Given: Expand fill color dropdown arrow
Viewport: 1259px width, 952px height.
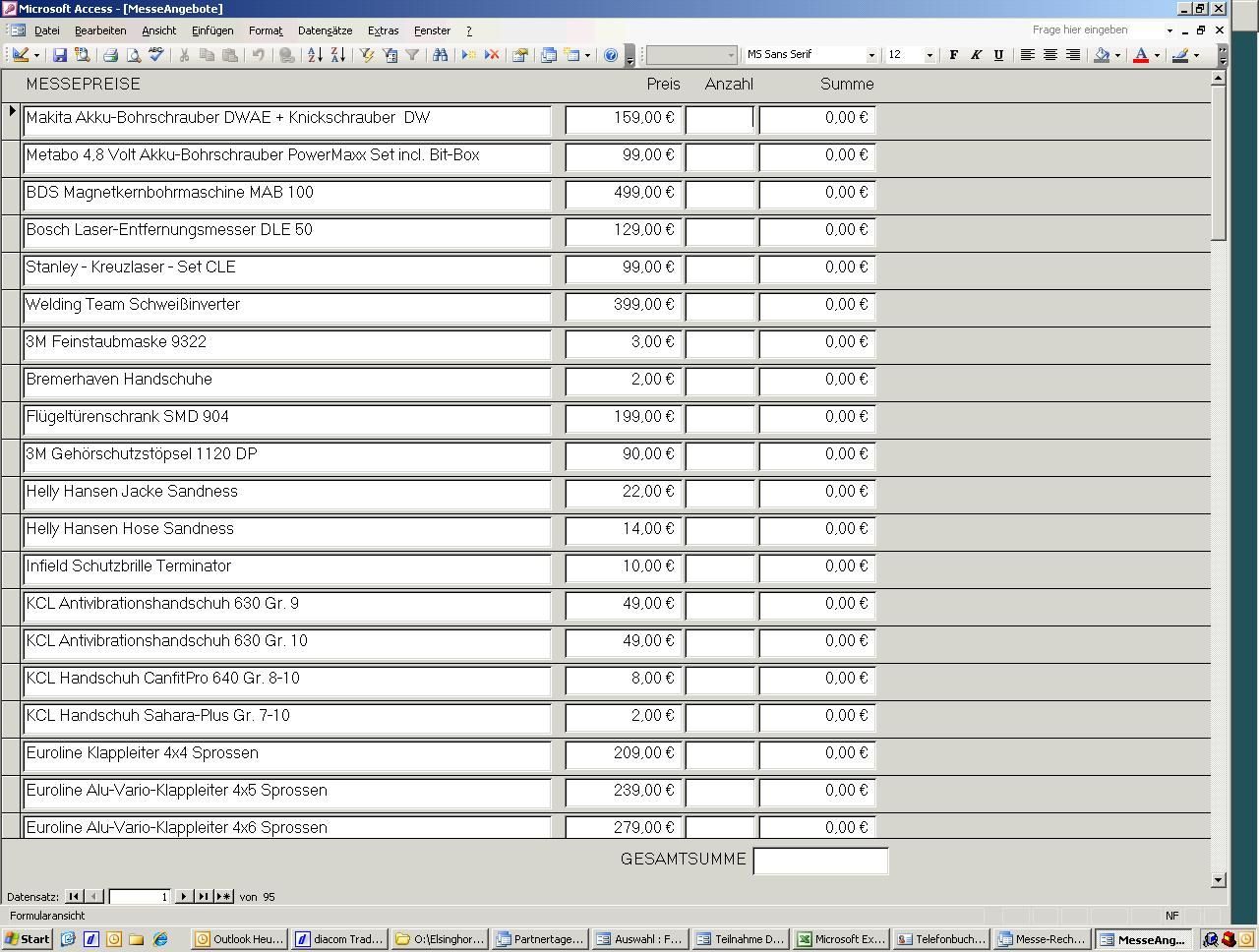Looking at the screenshot, I should pyautogui.click(x=1117, y=55).
